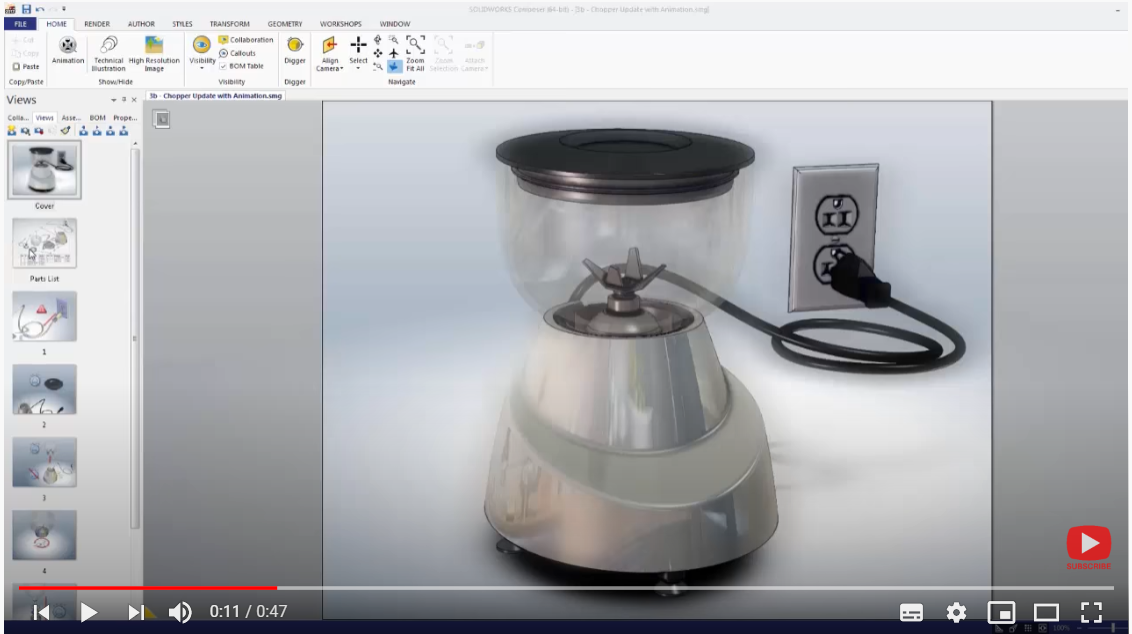The height and width of the screenshot is (634, 1132).
Task: Click the Undo arrow icon
Action: (40, 9)
